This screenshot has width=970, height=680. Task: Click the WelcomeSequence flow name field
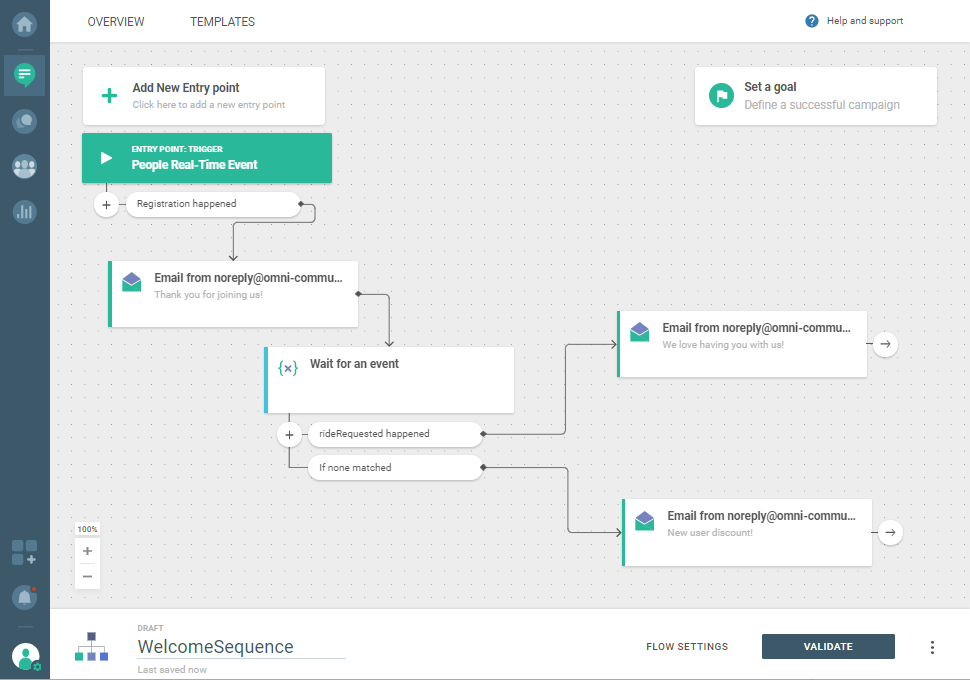tap(240, 647)
